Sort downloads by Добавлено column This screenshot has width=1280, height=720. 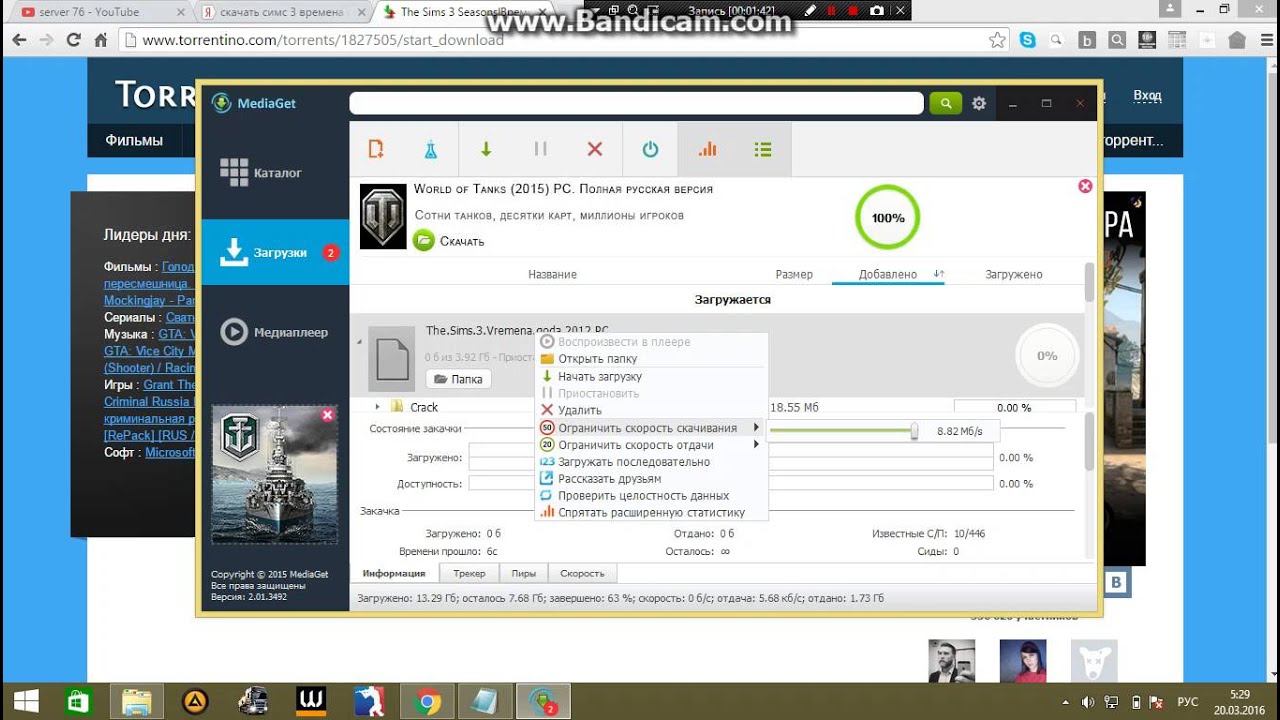[x=887, y=274]
